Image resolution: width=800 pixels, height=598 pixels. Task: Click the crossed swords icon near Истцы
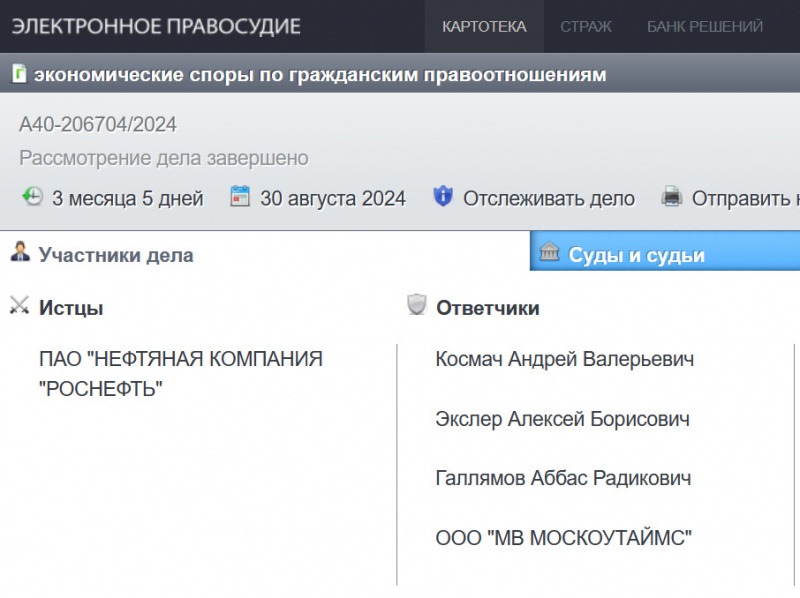19,306
